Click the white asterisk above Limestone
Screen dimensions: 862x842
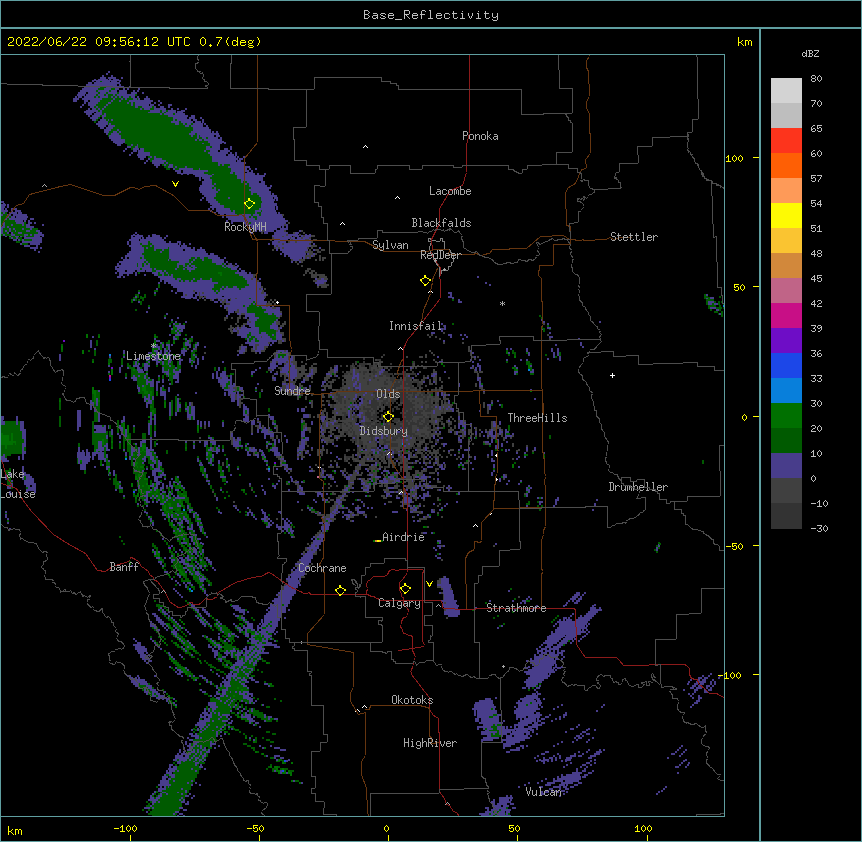click(154, 346)
